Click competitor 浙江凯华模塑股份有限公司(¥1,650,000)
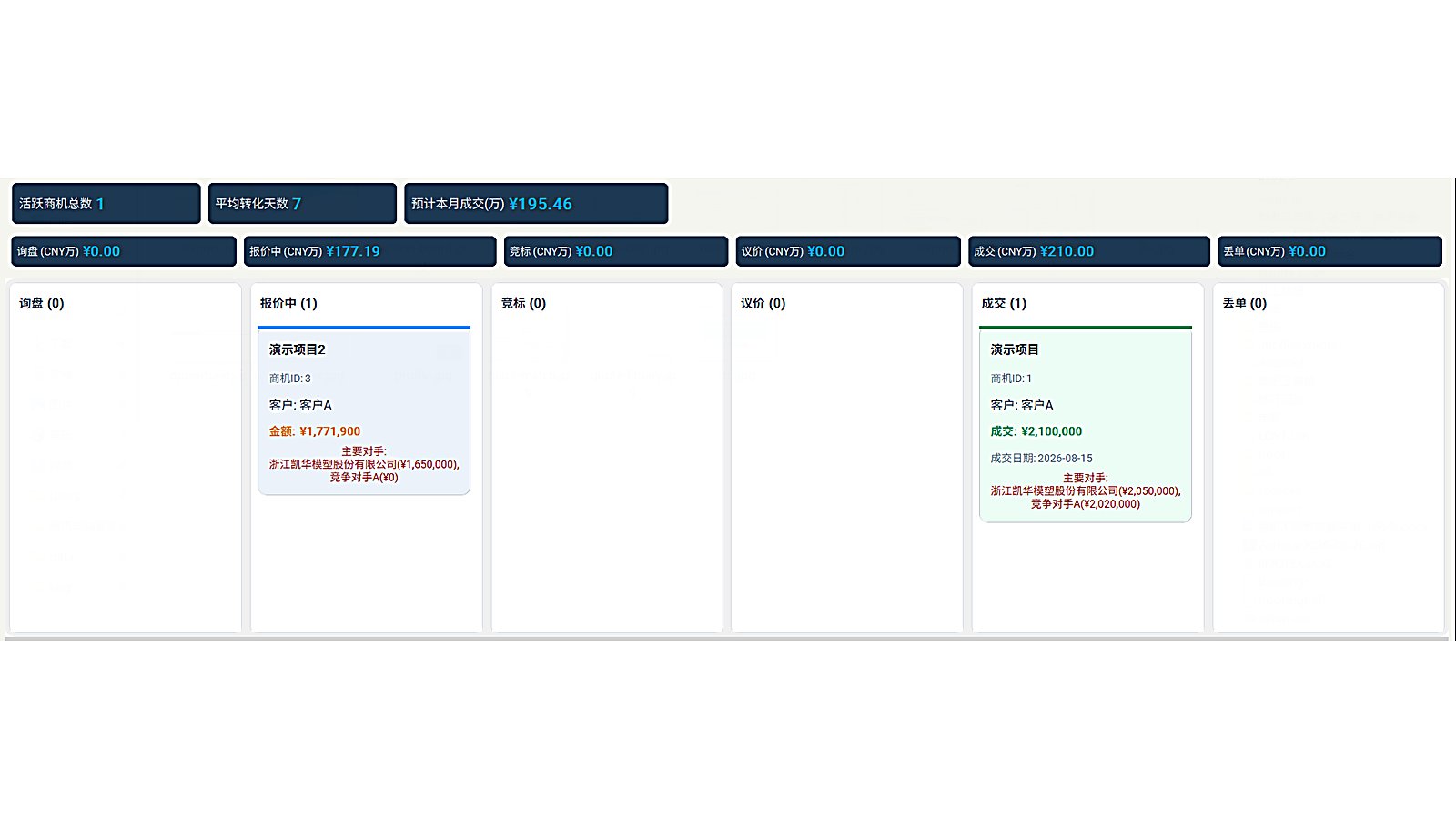The width and height of the screenshot is (1456, 819). [x=363, y=464]
